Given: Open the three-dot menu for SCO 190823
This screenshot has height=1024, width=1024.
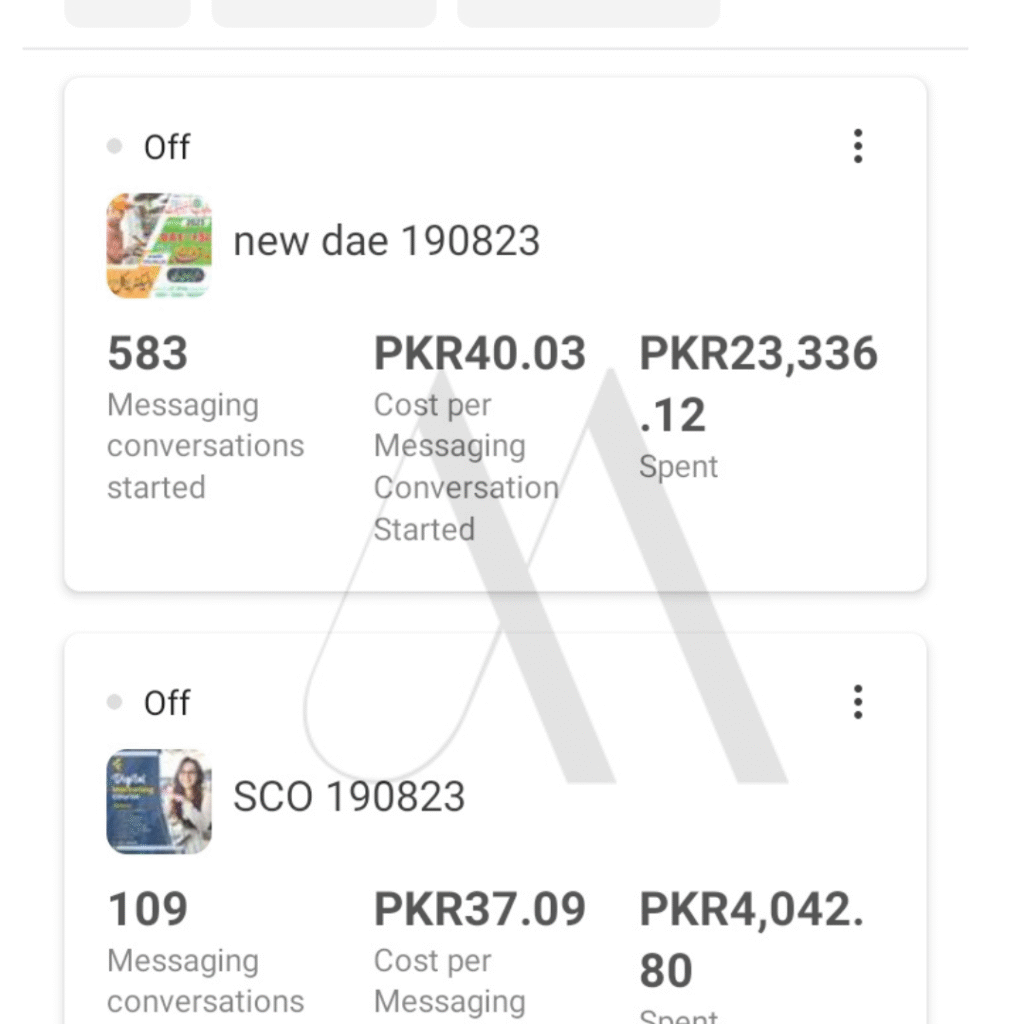Looking at the screenshot, I should 857,703.
